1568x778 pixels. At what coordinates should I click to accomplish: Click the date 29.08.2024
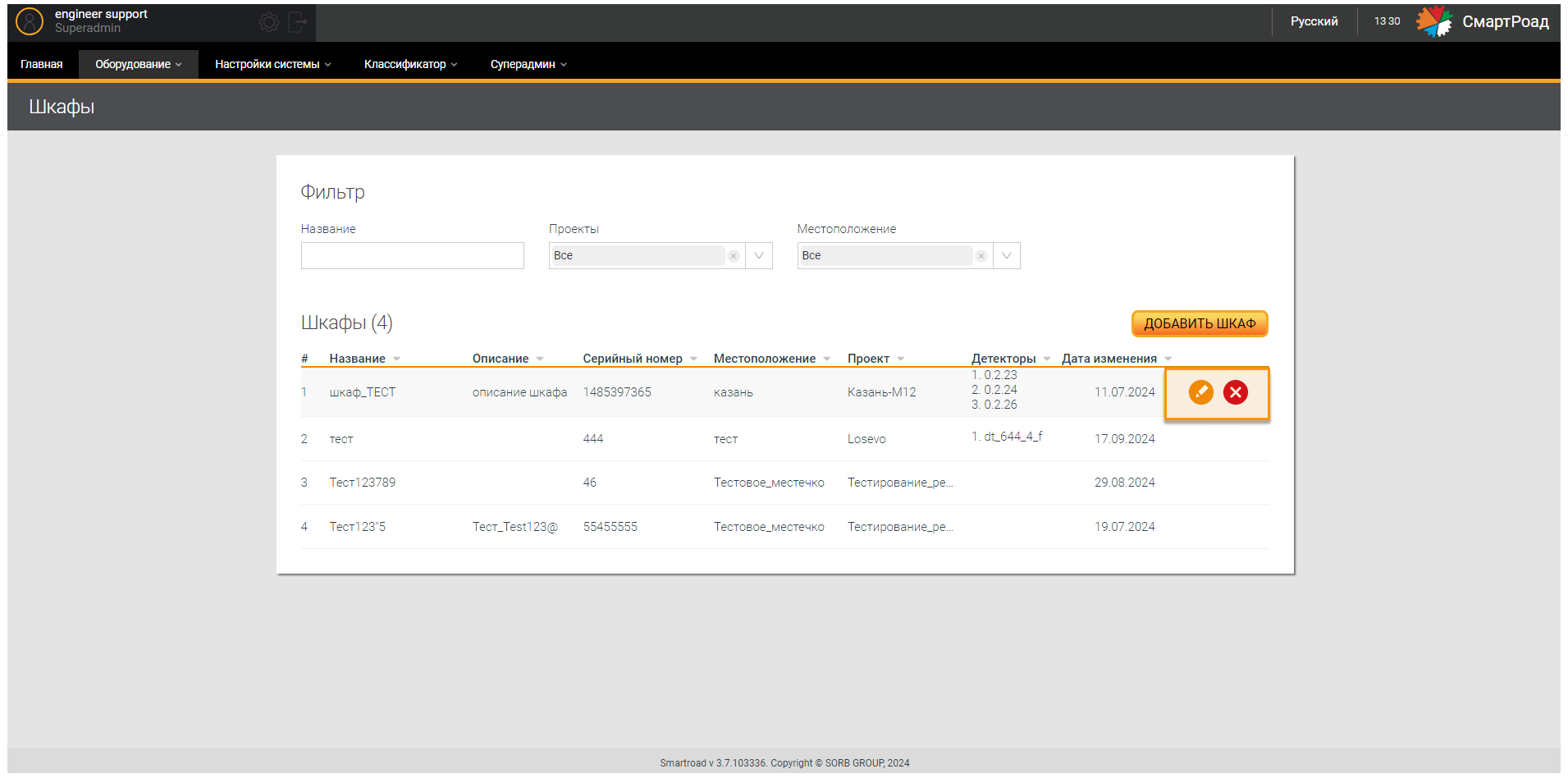click(x=1125, y=483)
